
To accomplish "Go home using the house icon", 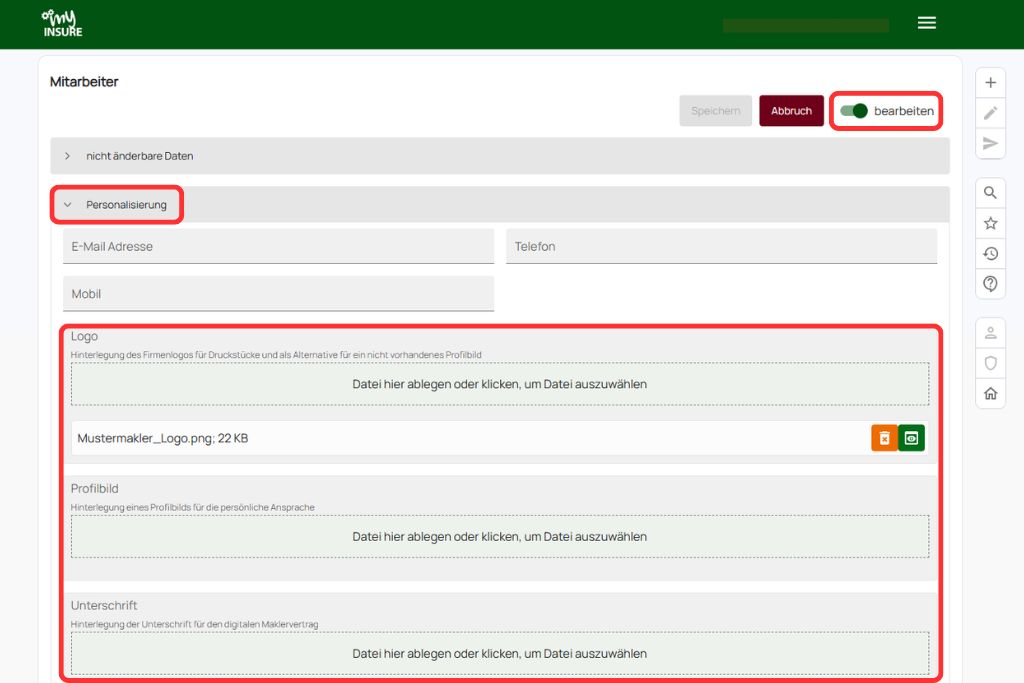I will [990, 393].
